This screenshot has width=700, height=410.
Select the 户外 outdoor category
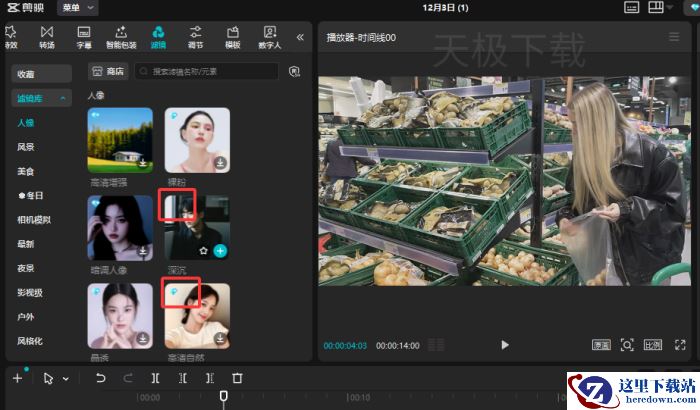26,317
